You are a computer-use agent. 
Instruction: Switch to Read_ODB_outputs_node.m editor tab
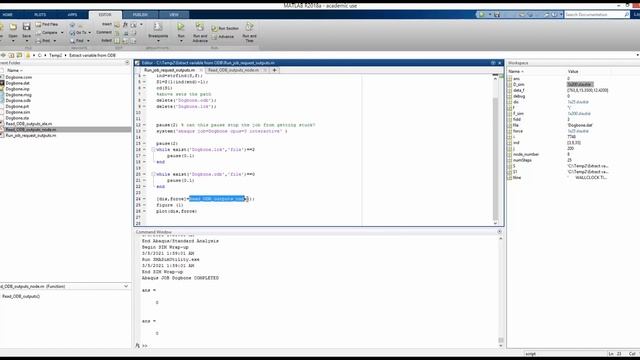233,70
